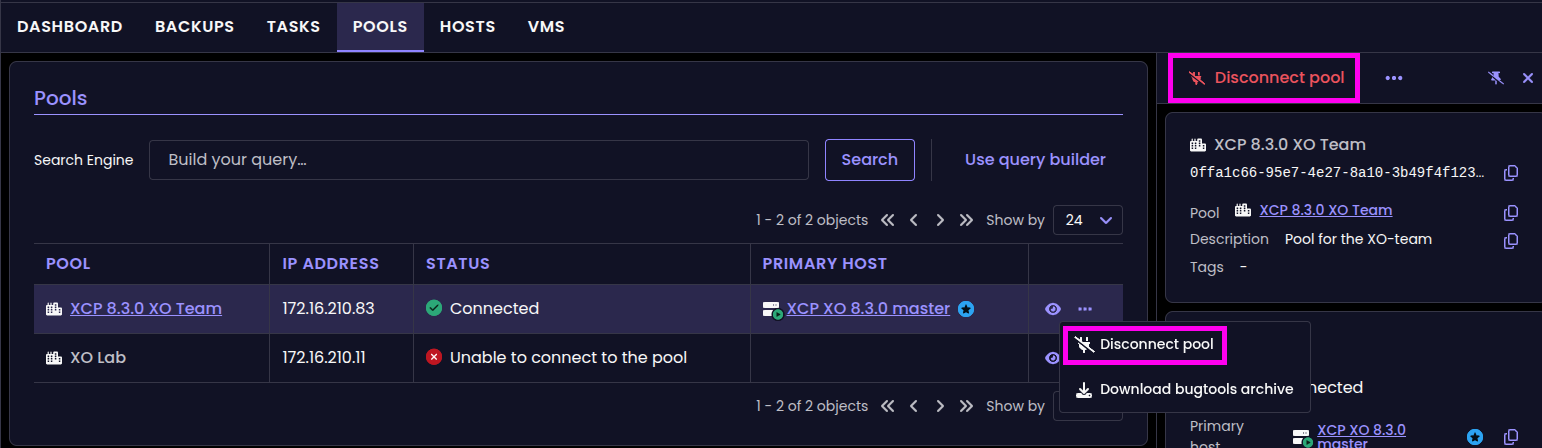The image size is (1542, 448).
Task: Copy the Description value in side panel
Action: pyautogui.click(x=1511, y=240)
